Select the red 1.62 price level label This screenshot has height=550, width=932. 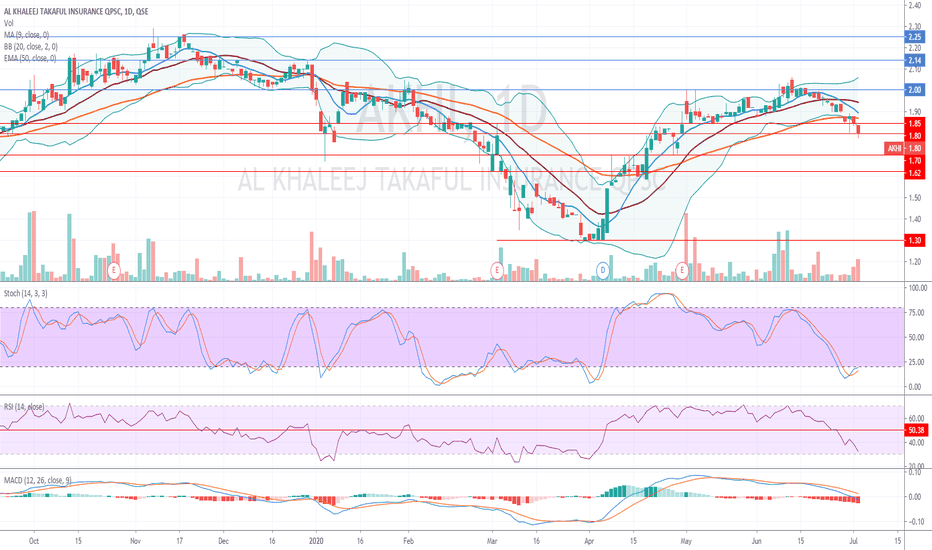click(914, 173)
